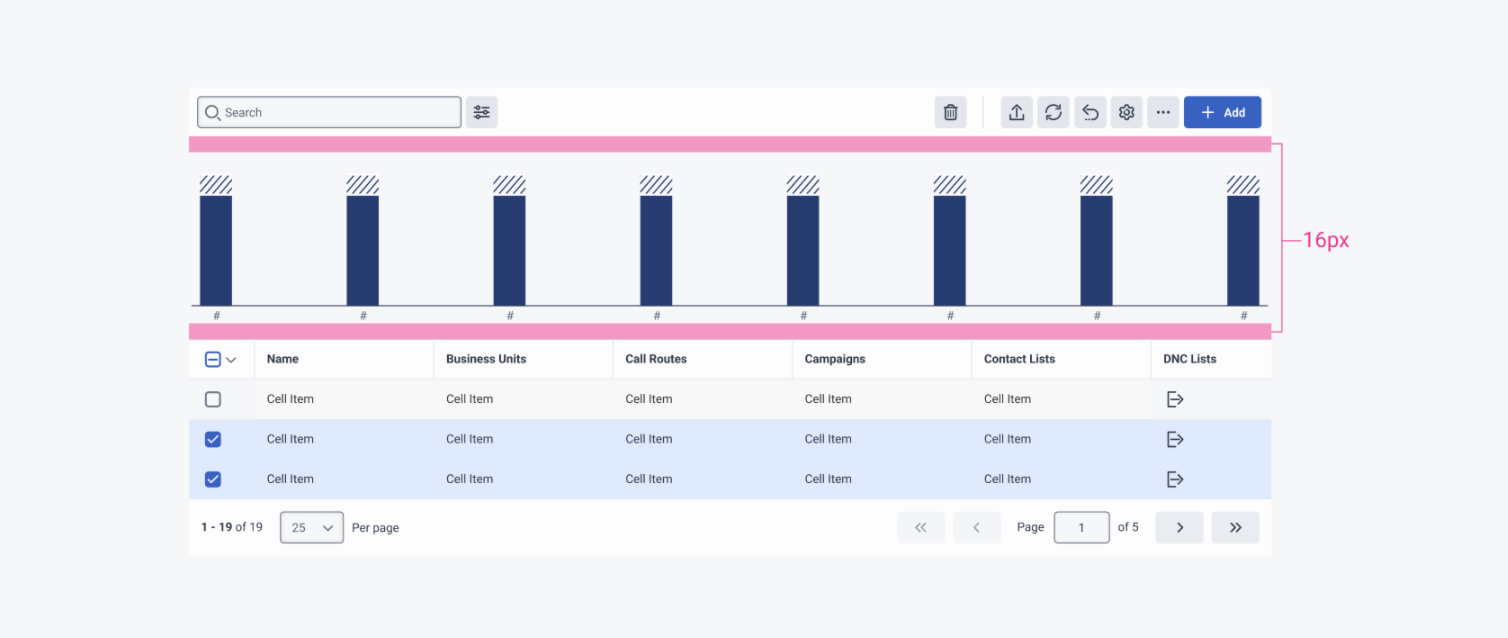Click the magnifier icon inside the search field
The height and width of the screenshot is (638, 1508).
pyautogui.click(x=212, y=112)
